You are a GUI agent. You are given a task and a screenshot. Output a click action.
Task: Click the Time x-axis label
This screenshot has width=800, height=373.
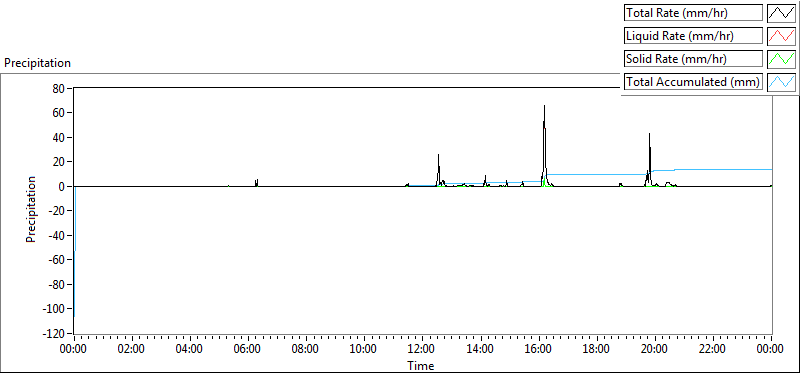[421, 366]
